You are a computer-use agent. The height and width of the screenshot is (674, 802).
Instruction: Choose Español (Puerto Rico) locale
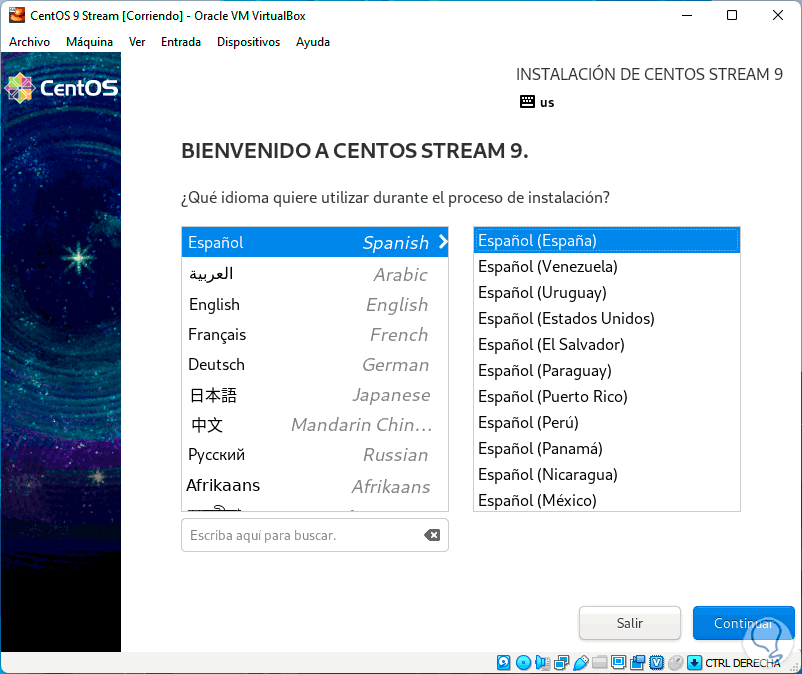607,396
